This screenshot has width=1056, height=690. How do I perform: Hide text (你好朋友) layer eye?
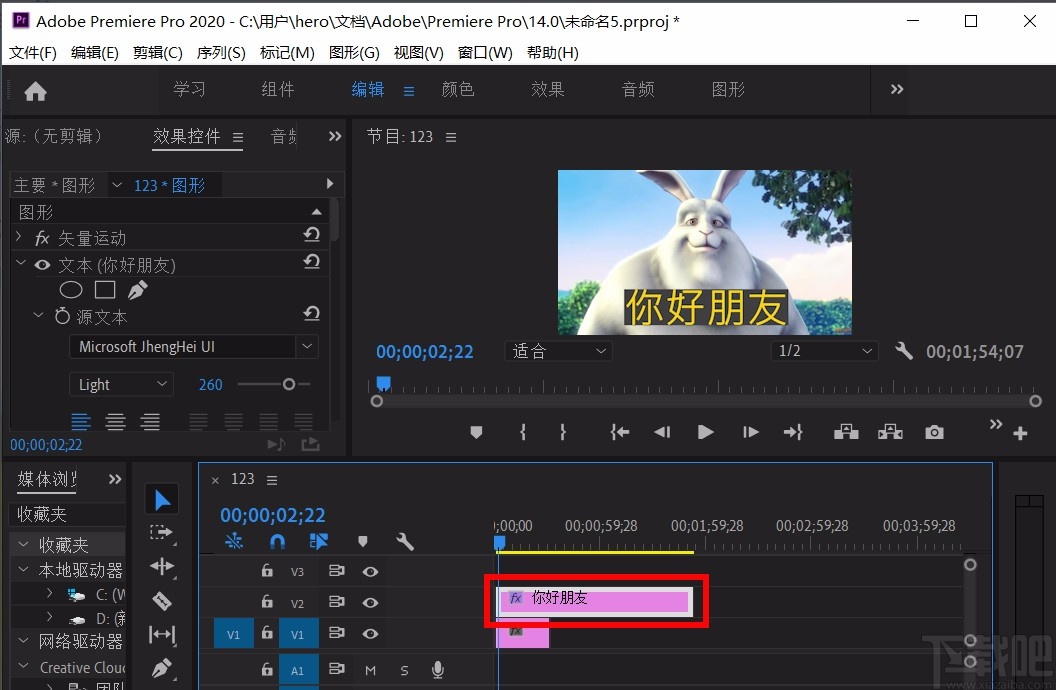pos(42,265)
